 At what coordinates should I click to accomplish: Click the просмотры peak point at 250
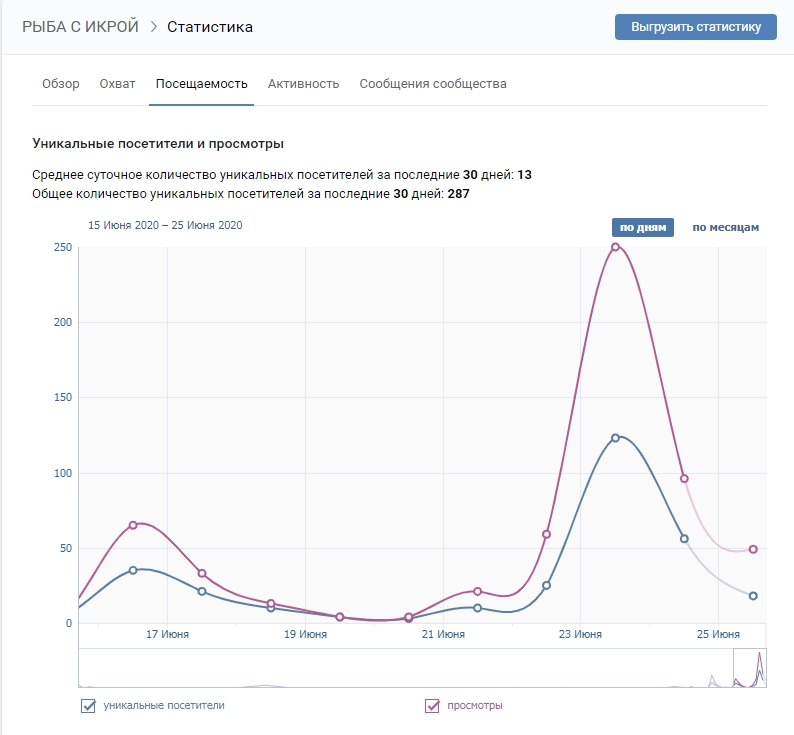(615, 247)
